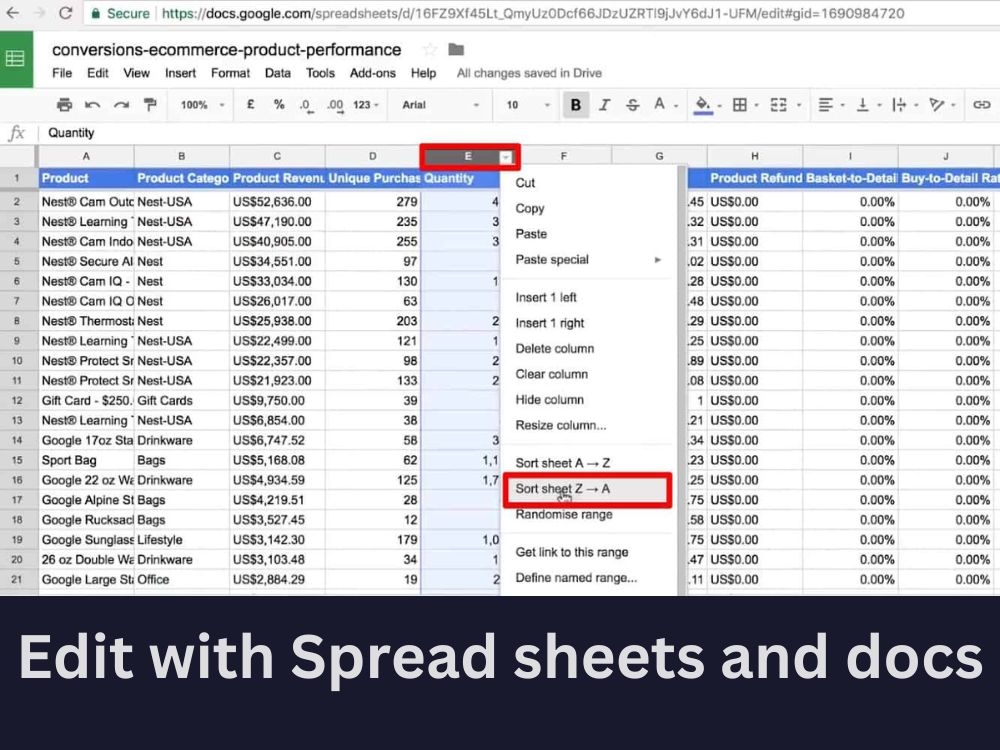Click the column E dropdown arrow
This screenshot has width=1000, height=750.
pyautogui.click(x=506, y=157)
